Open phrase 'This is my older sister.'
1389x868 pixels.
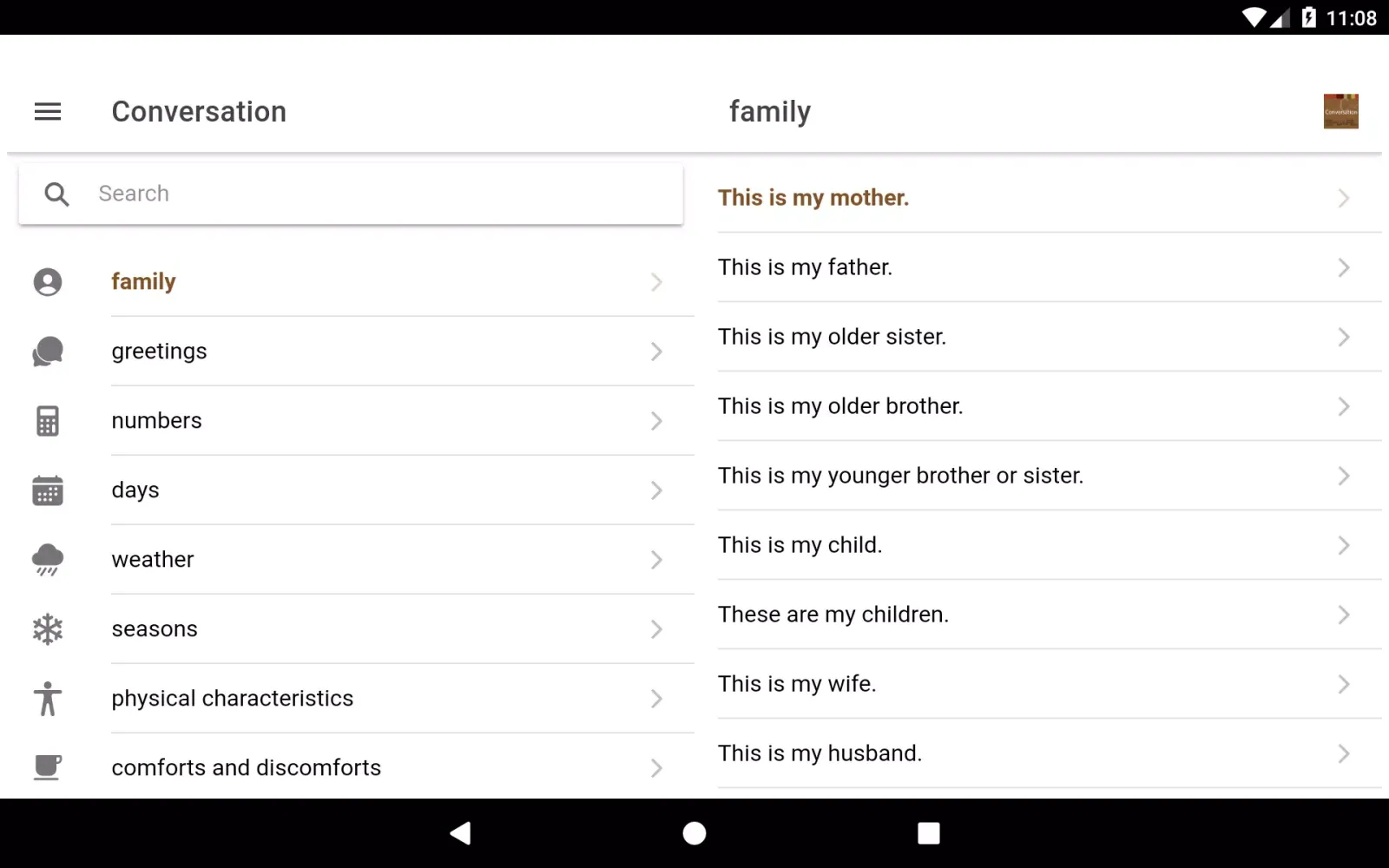pos(832,337)
